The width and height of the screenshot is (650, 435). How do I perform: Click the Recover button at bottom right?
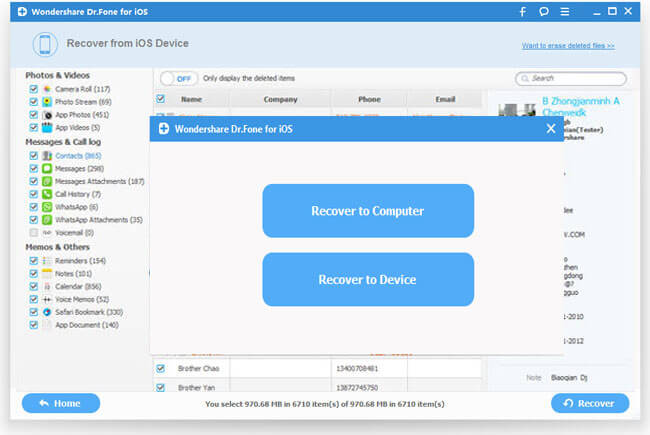pyautogui.click(x=590, y=403)
